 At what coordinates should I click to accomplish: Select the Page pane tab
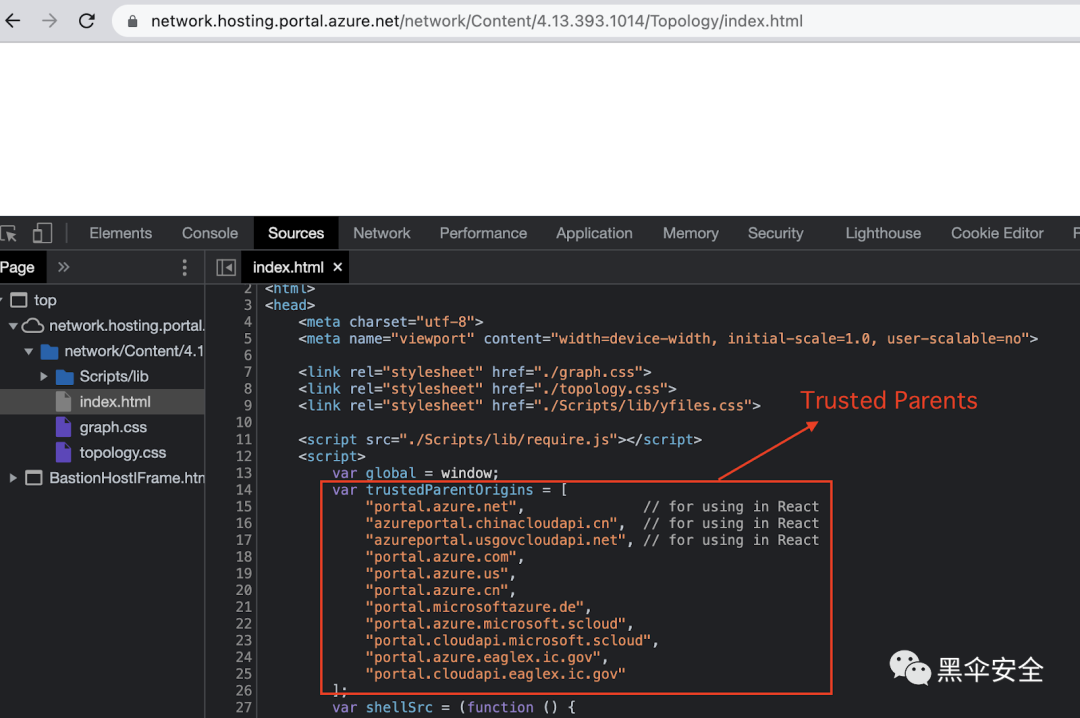click(18, 267)
